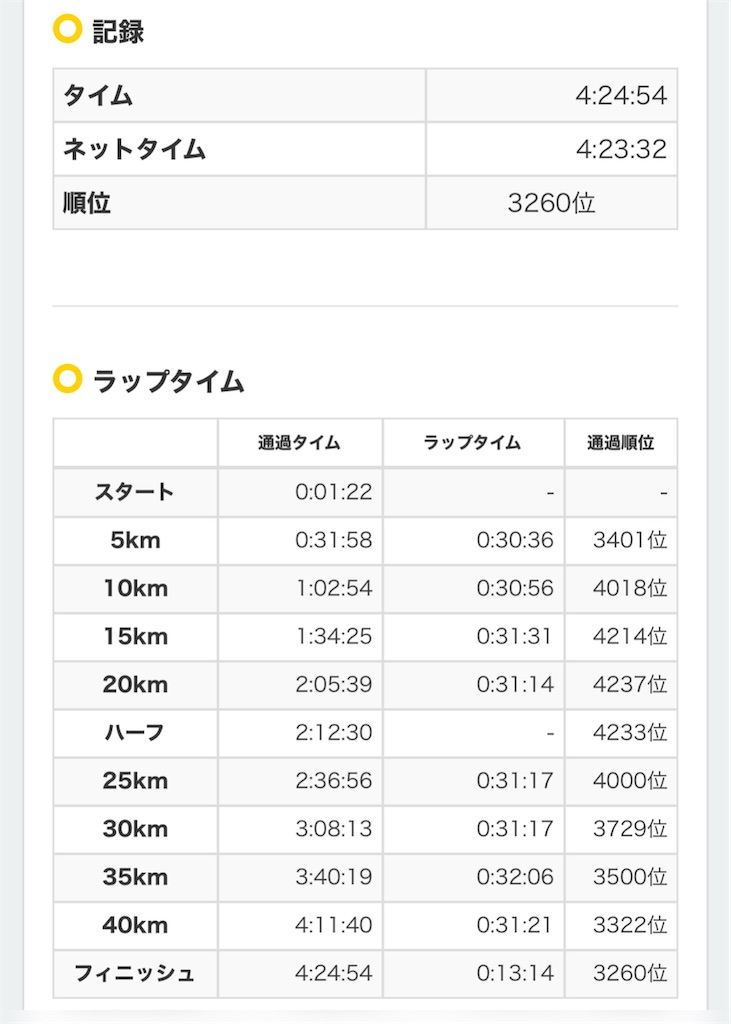
Task: Select the 5km row label
Action: (x=135, y=540)
